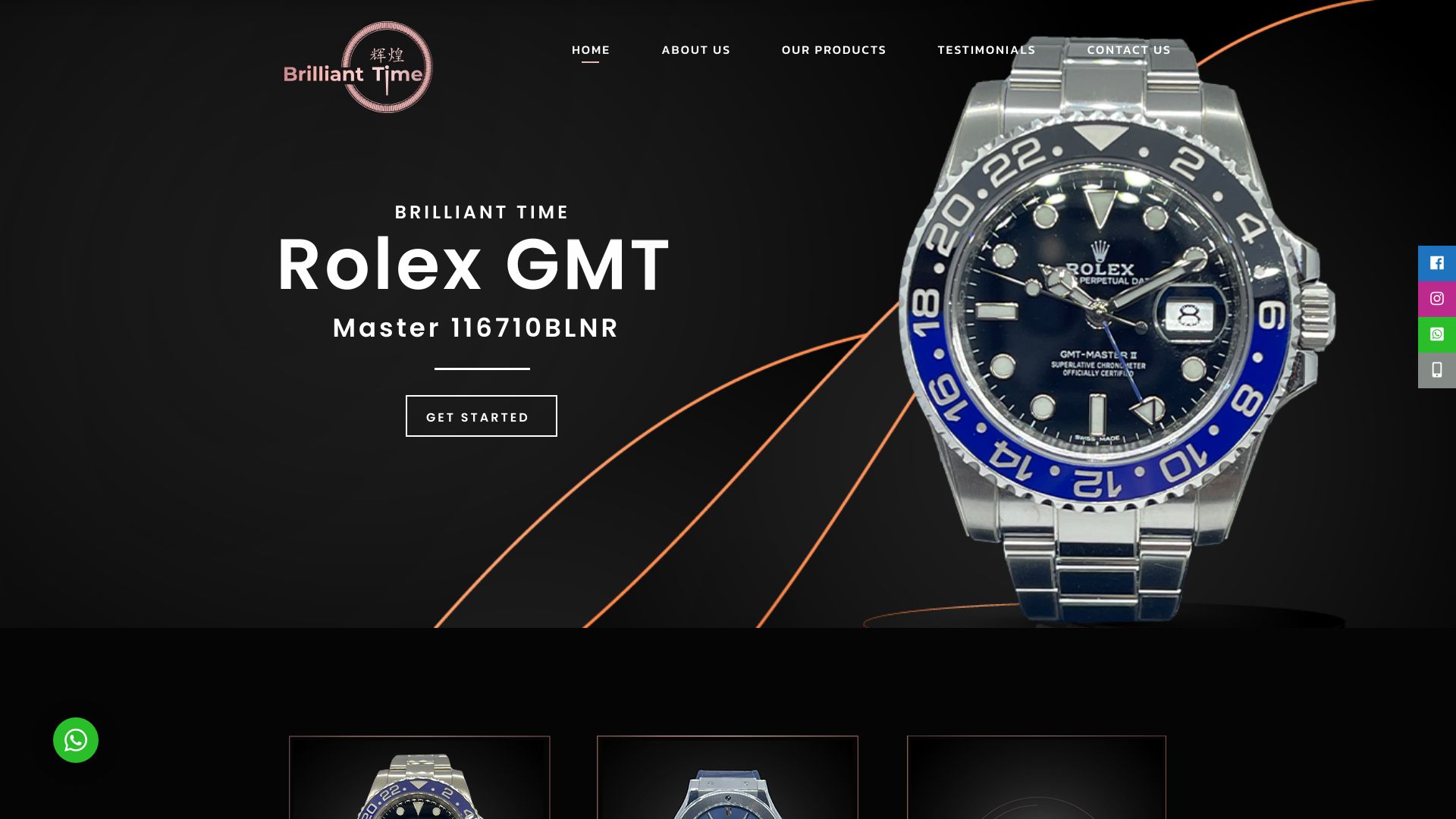Open the Testimonials menu link
Viewport: 1456px width, 819px height.
(x=986, y=50)
